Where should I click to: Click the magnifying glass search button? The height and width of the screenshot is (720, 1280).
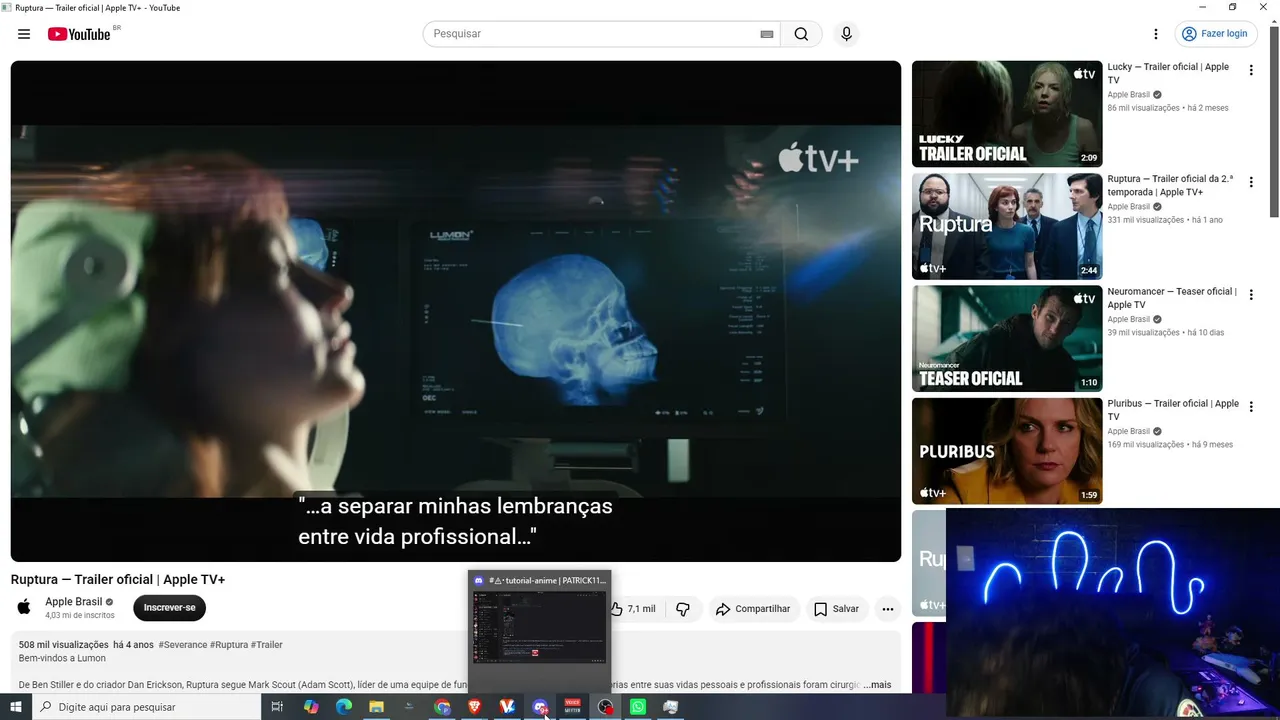click(801, 34)
